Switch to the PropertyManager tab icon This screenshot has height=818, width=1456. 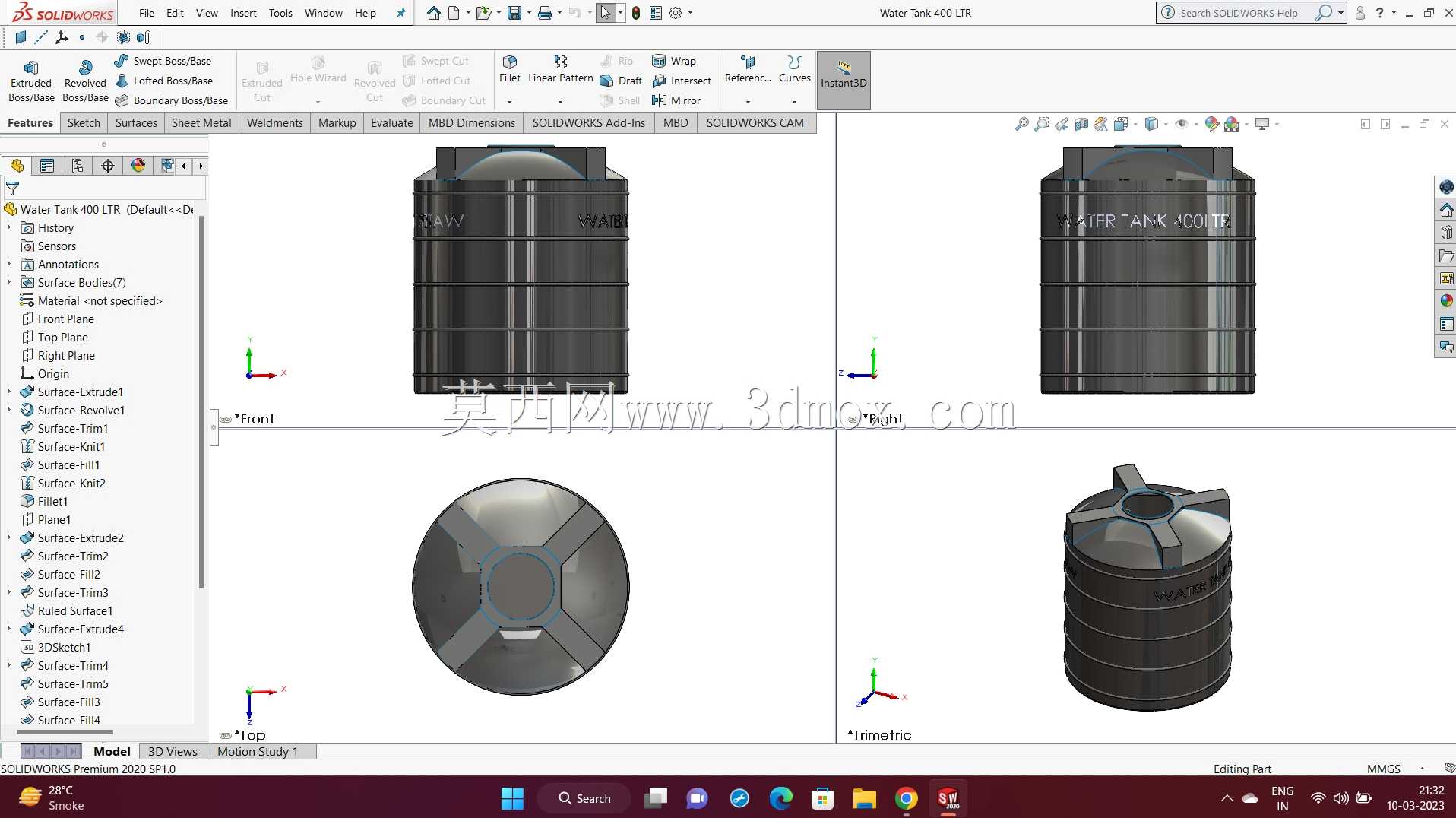[x=47, y=166]
